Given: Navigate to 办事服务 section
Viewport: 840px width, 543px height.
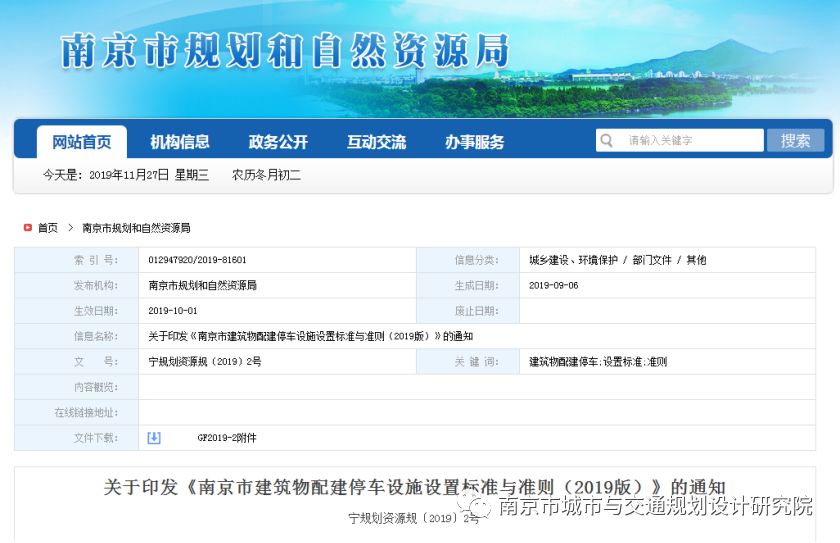Looking at the screenshot, I should (x=475, y=142).
